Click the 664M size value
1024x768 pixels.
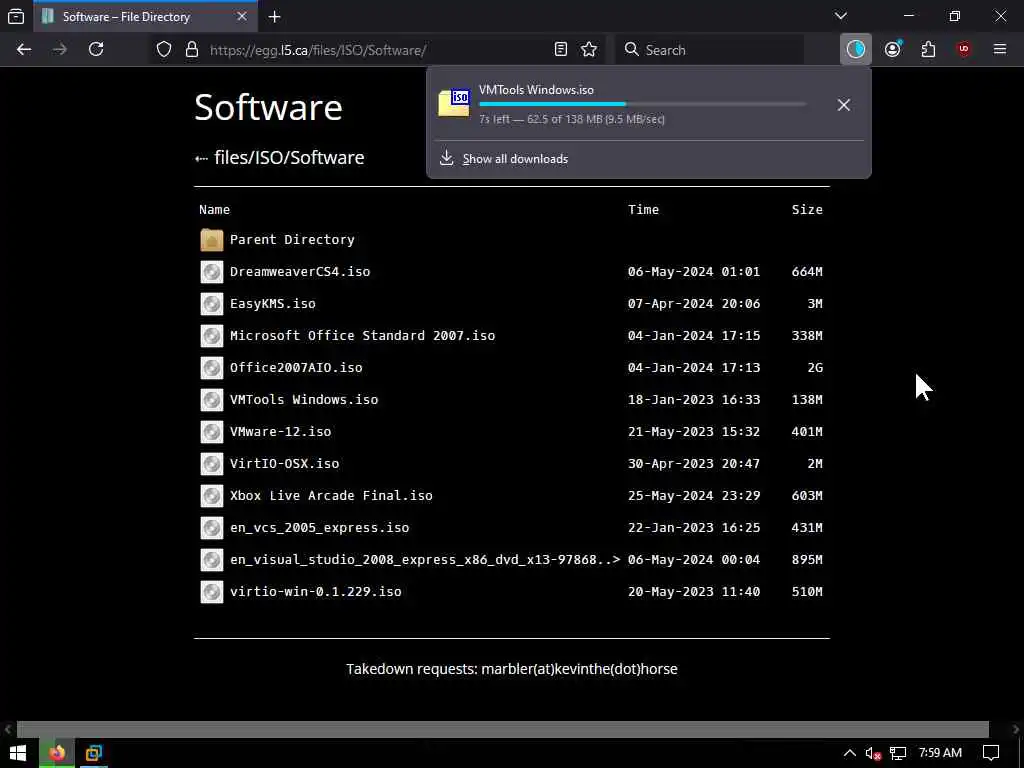(x=807, y=272)
